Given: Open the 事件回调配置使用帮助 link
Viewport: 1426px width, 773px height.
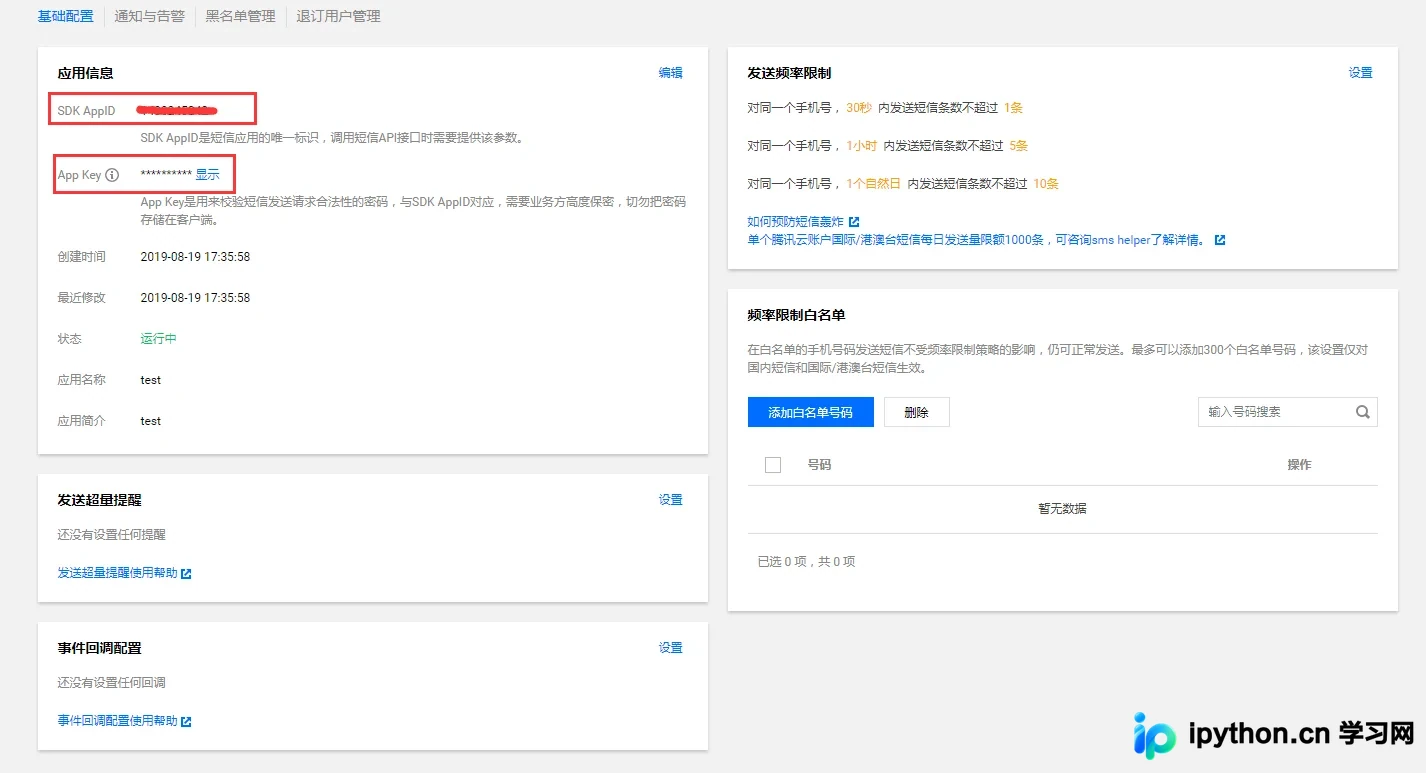Looking at the screenshot, I should 118,721.
